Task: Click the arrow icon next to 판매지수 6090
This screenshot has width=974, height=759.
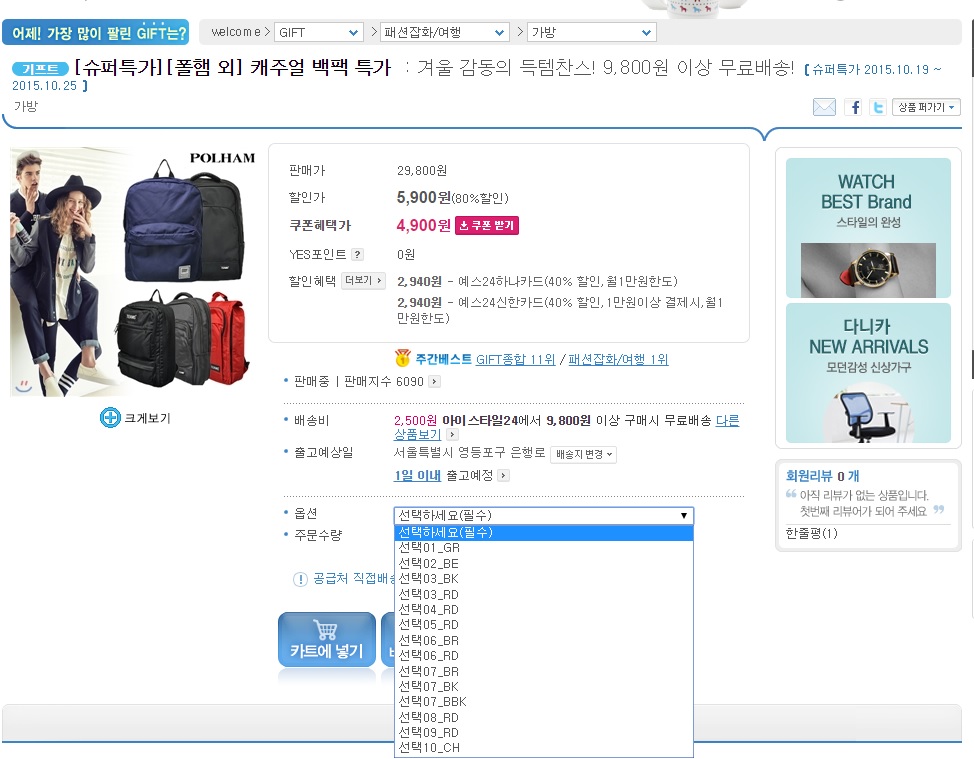Action: pos(433,382)
